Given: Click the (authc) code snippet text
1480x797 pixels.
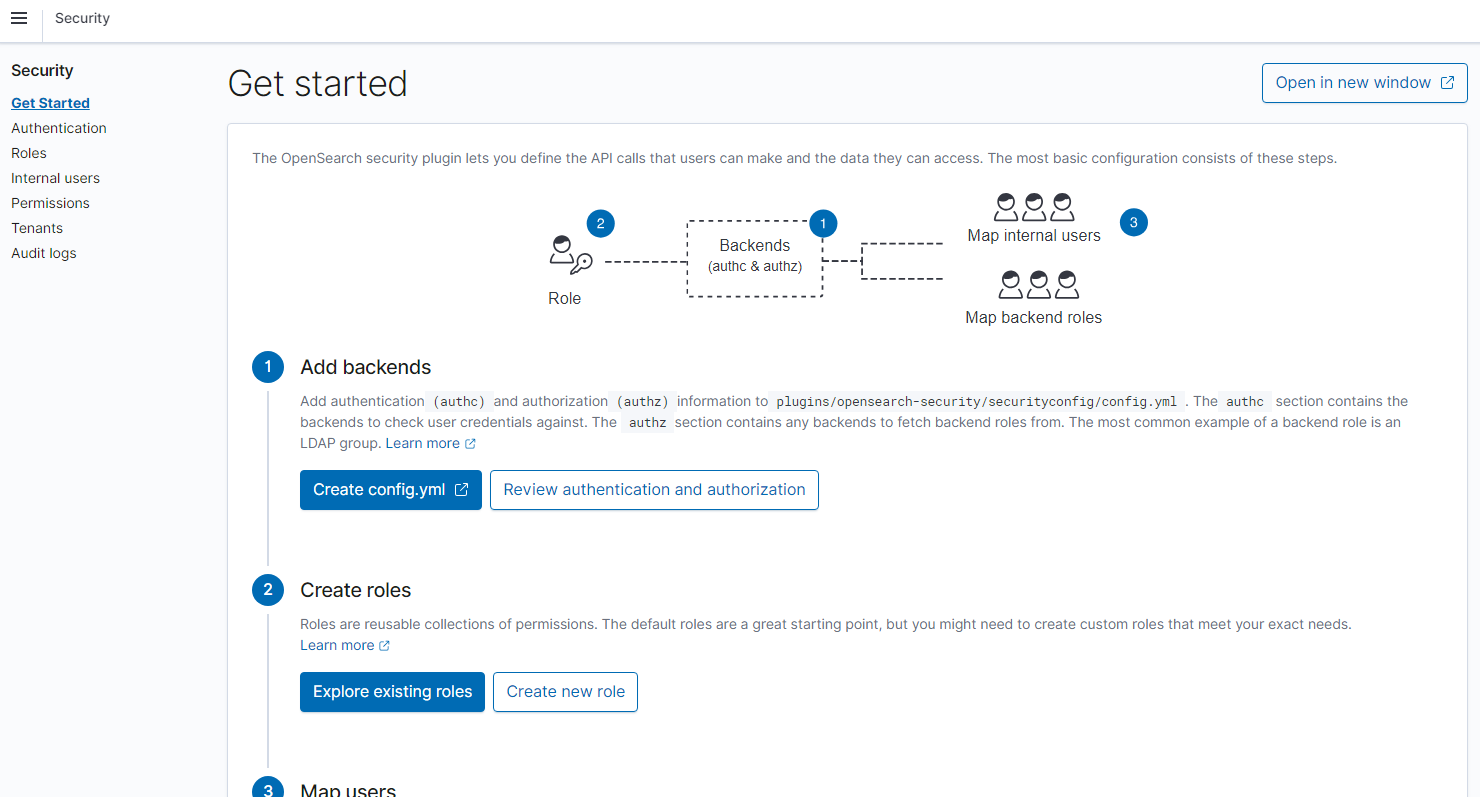Looking at the screenshot, I should tap(459, 402).
